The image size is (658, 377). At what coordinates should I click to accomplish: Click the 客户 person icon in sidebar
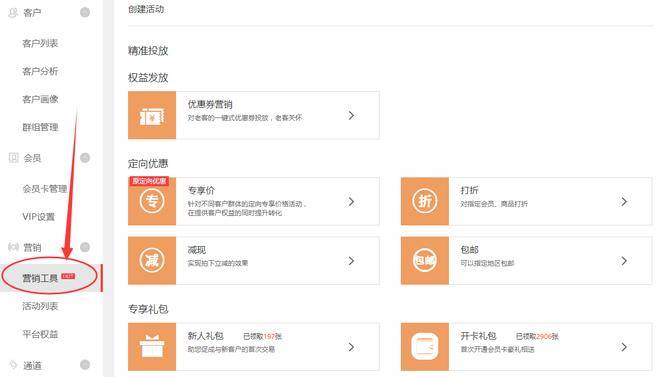pyautogui.click(x=13, y=13)
